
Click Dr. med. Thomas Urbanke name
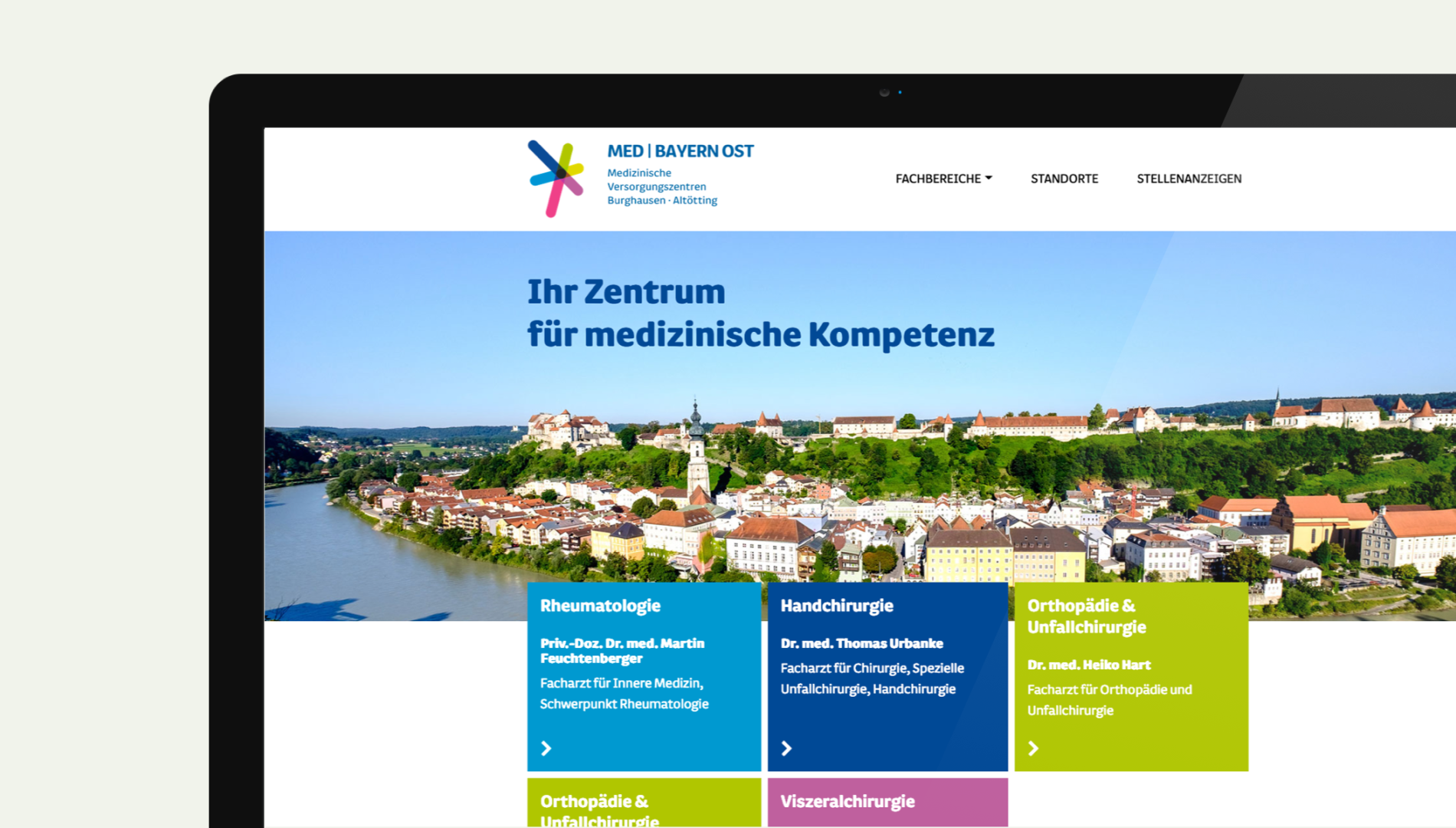tap(861, 643)
